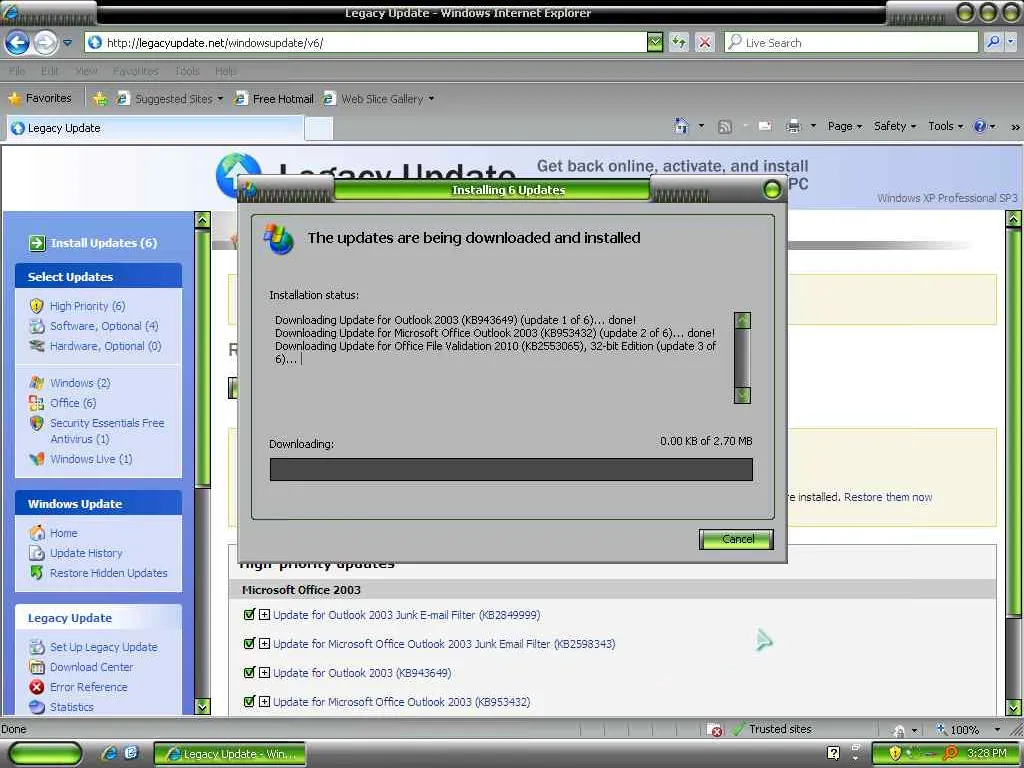
Task: Expand details for KB2849999 update
Action: click(x=264, y=615)
